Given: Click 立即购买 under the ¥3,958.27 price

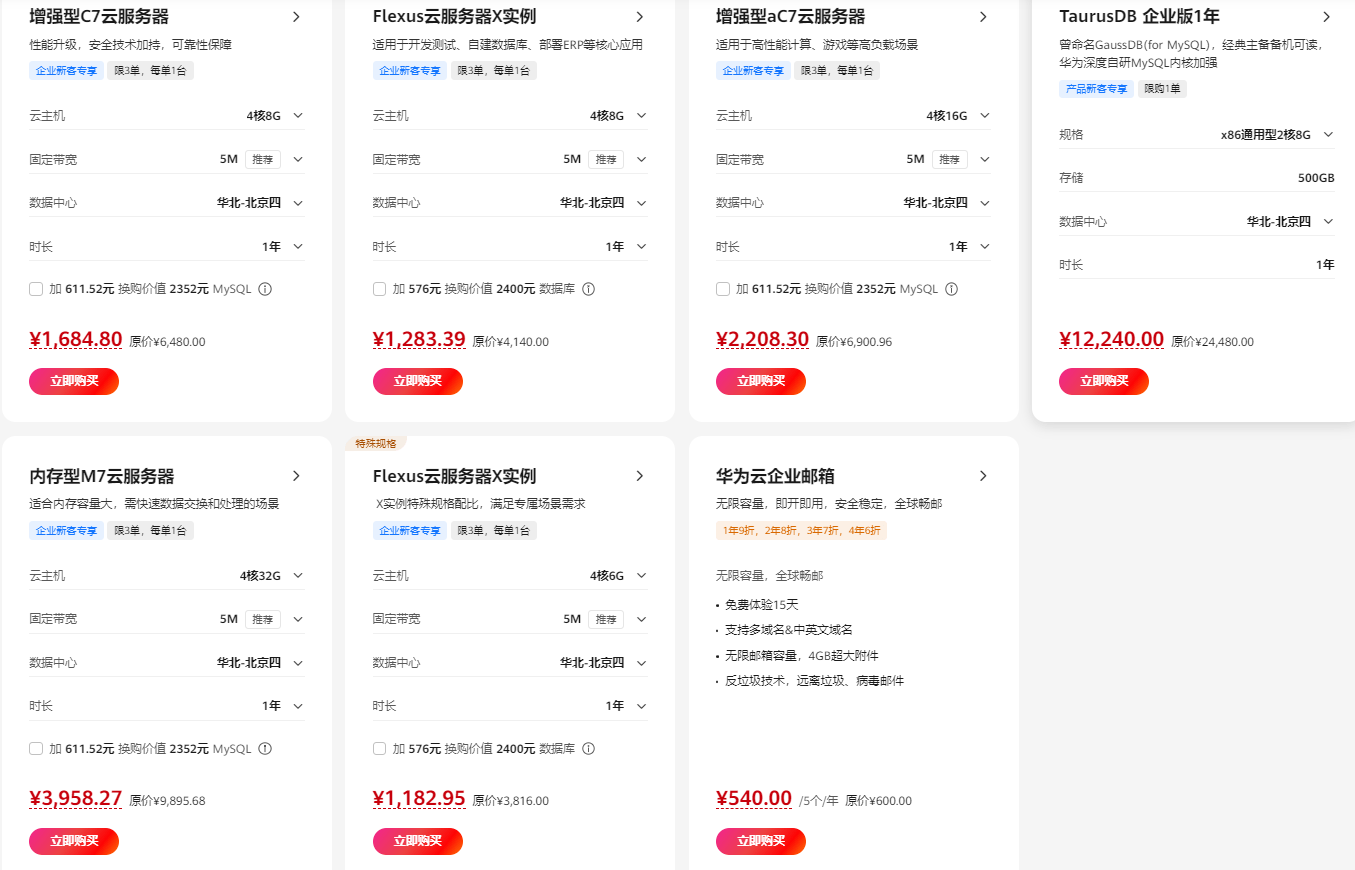Looking at the screenshot, I should (74, 841).
